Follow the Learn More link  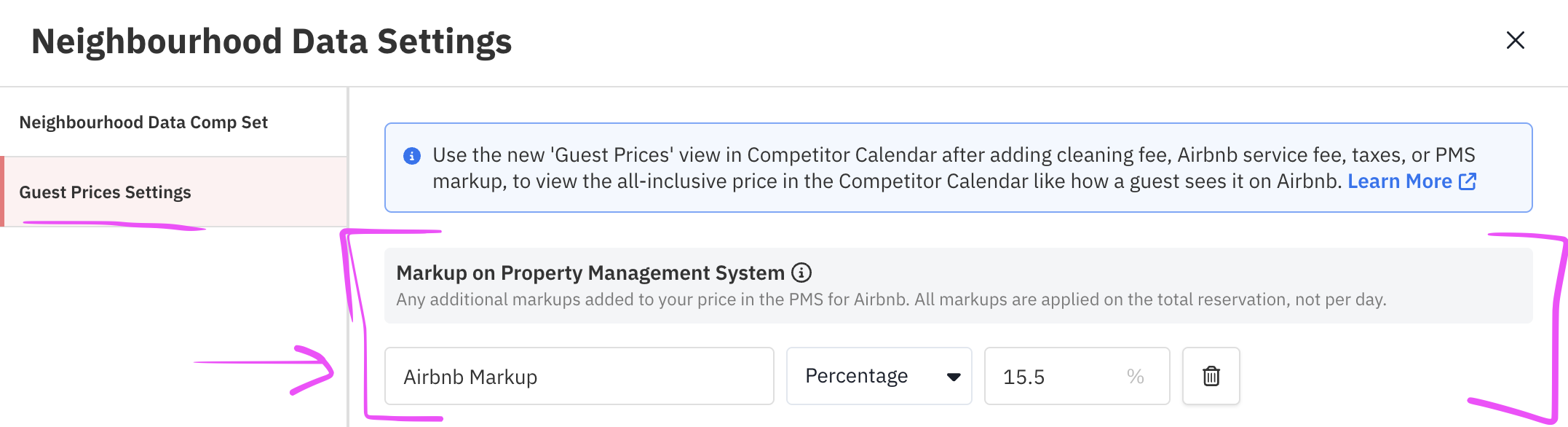(x=1399, y=181)
